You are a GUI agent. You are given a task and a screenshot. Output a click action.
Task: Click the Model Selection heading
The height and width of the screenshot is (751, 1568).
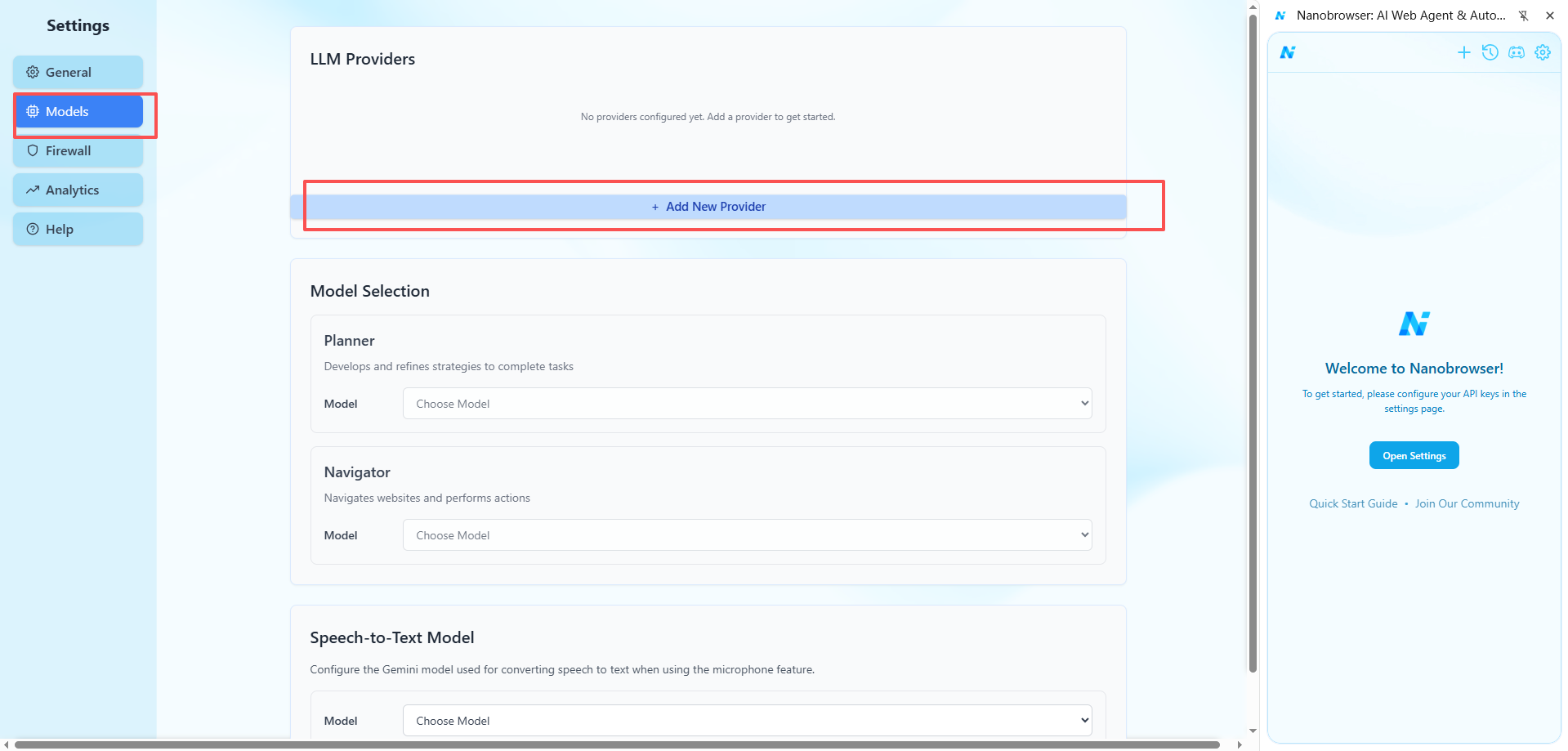pyautogui.click(x=370, y=291)
